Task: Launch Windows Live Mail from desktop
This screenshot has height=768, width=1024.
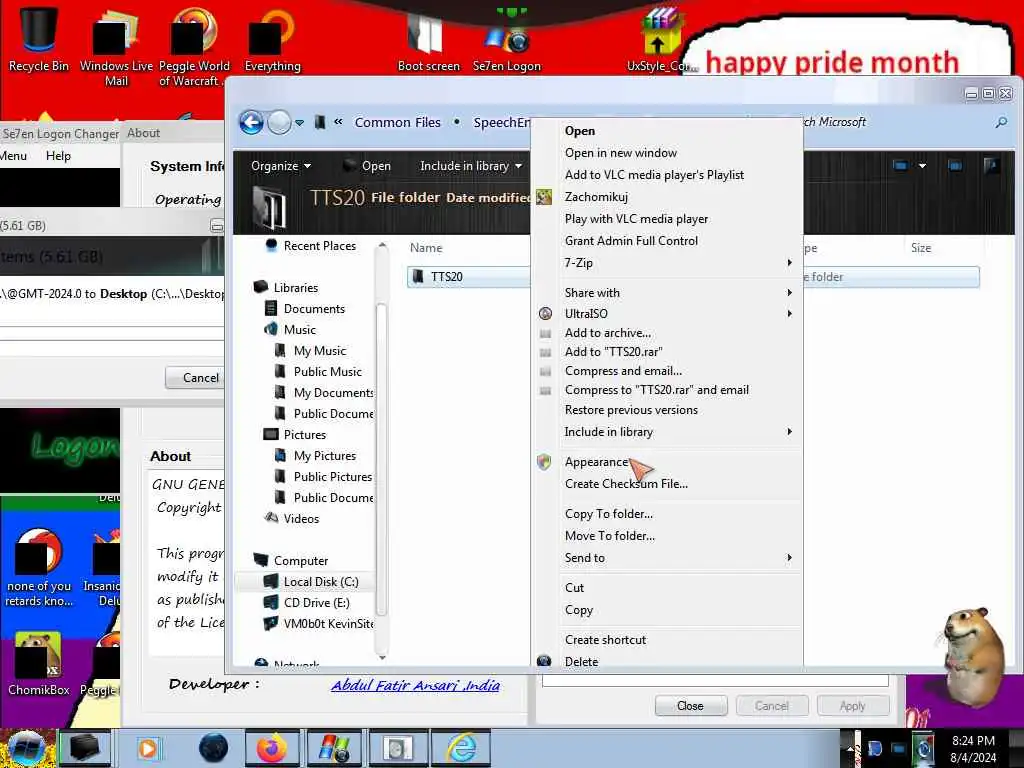Action: click(x=116, y=47)
